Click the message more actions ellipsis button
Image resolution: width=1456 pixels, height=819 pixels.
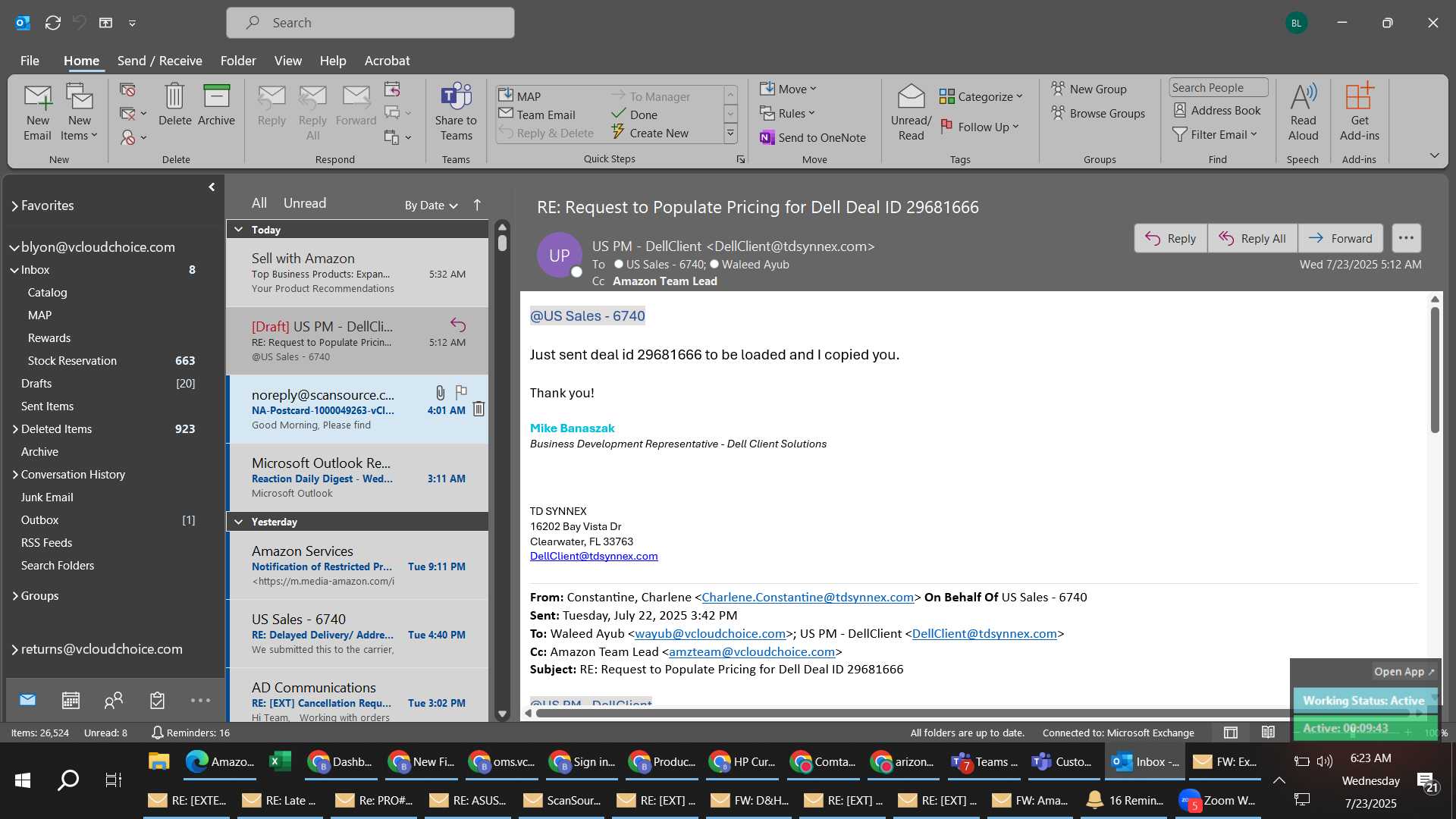pyautogui.click(x=1406, y=238)
